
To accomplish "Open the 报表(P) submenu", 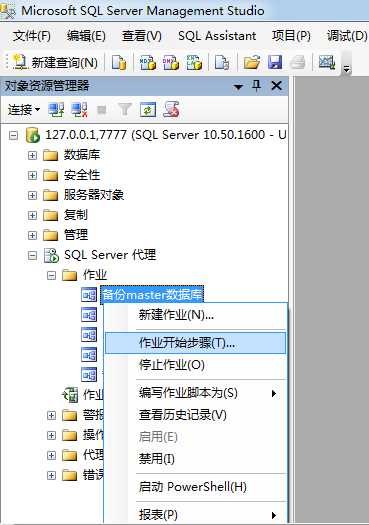I will point(196,515).
